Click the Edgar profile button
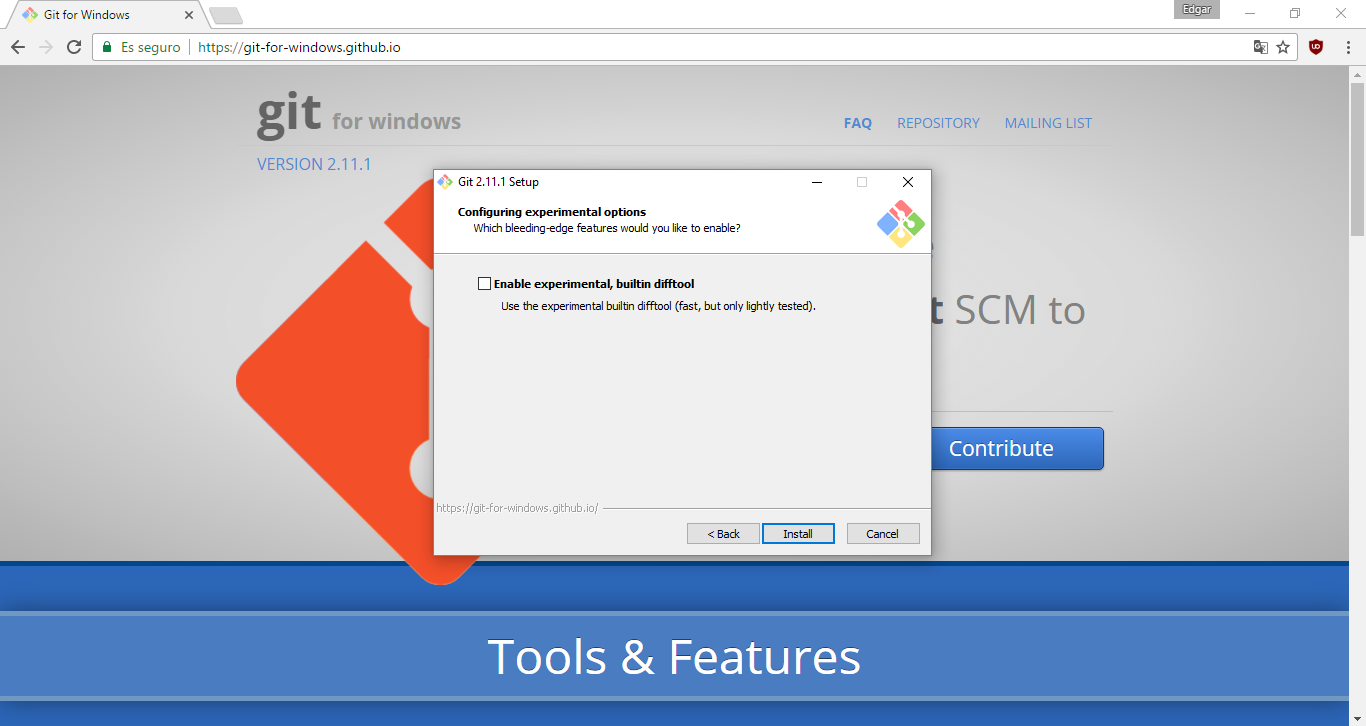Screen dimensions: 1366x726 point(1197,9)
